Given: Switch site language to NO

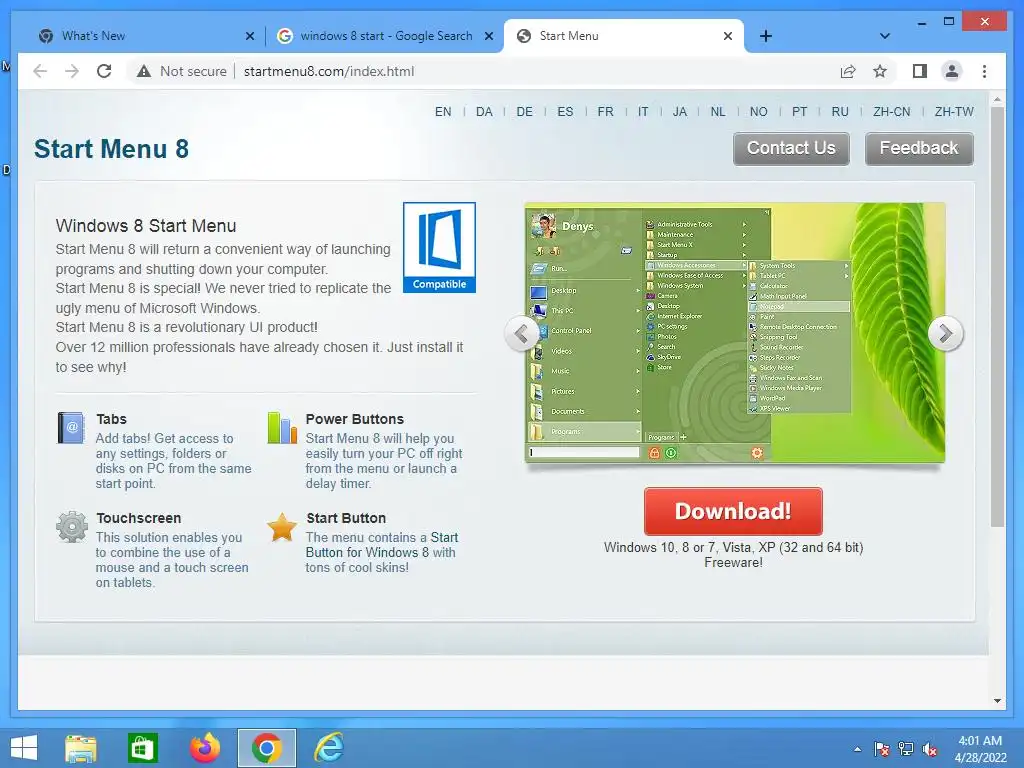Looking at the screenshot, I should 758,112.
